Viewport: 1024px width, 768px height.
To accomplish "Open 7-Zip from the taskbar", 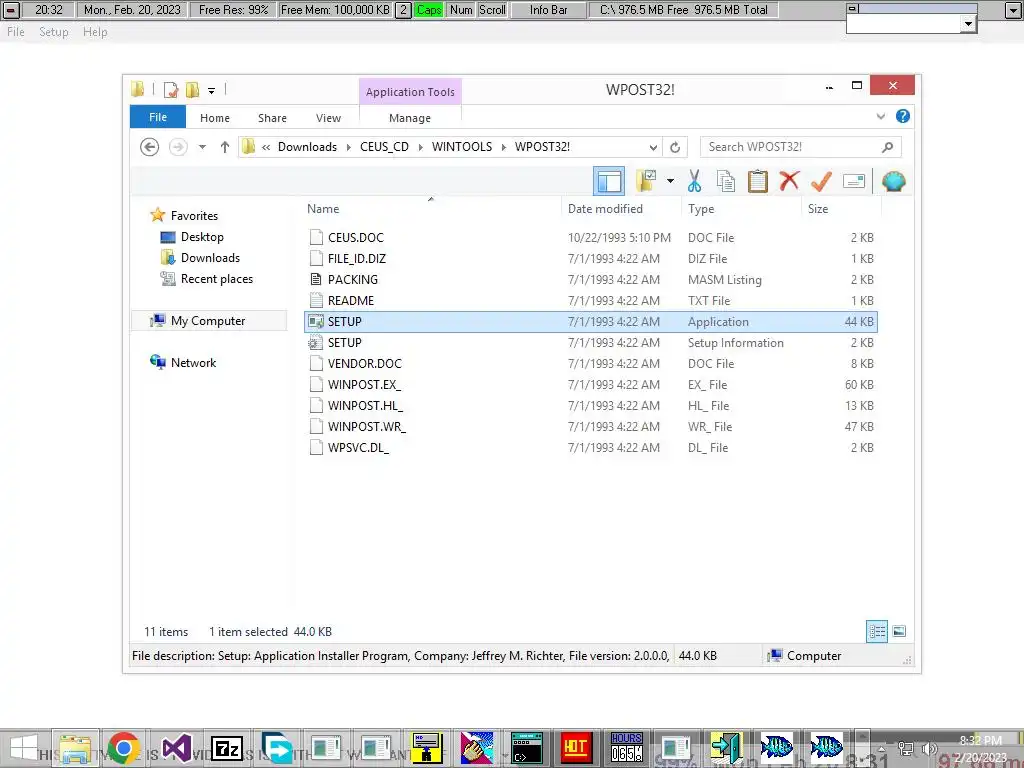I will [x=227, y=748].
